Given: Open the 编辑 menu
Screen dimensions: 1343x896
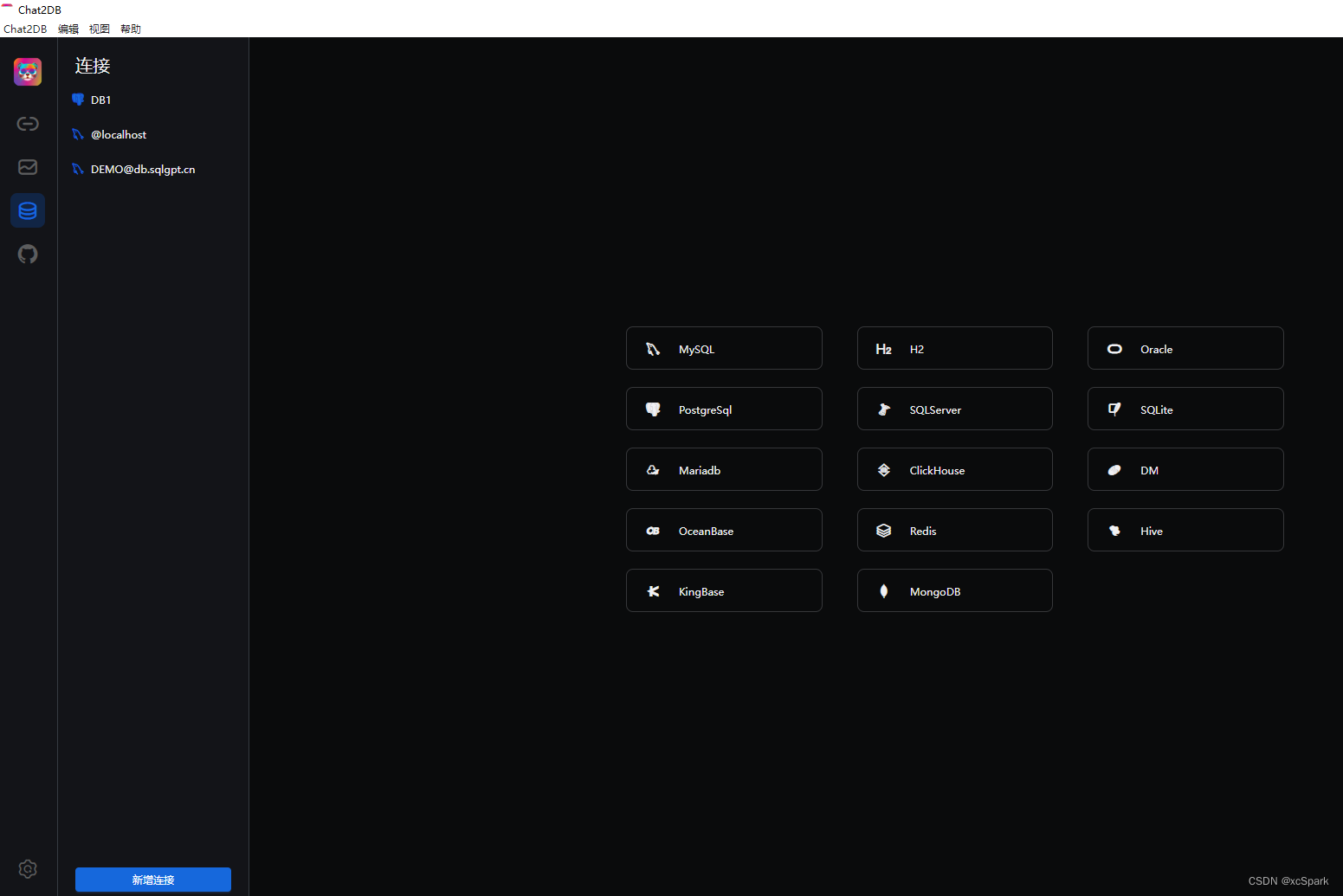Looking at the screenshot, I should [68, 29].
